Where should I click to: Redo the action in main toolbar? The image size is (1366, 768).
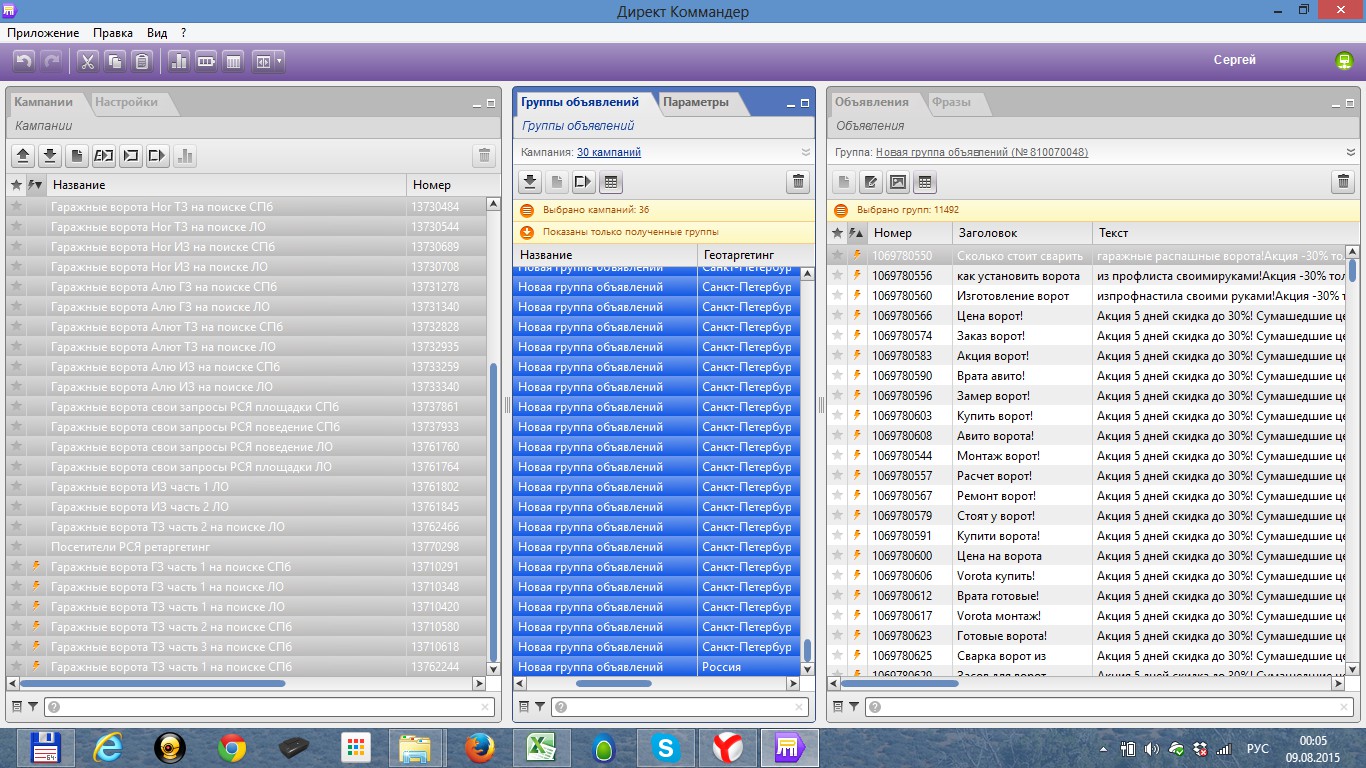pos(51,62)
